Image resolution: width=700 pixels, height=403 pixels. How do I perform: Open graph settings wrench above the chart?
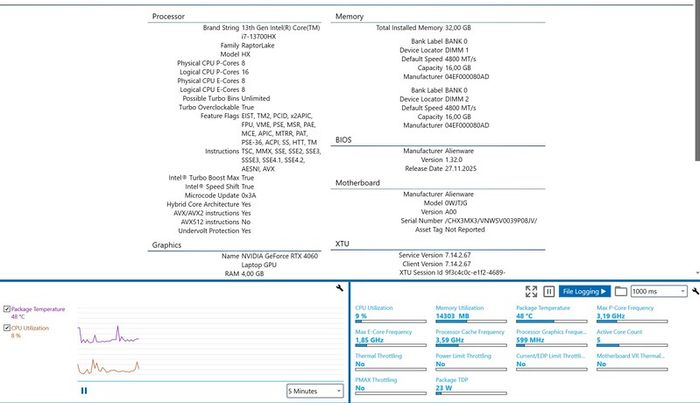(x=340, y=288)
